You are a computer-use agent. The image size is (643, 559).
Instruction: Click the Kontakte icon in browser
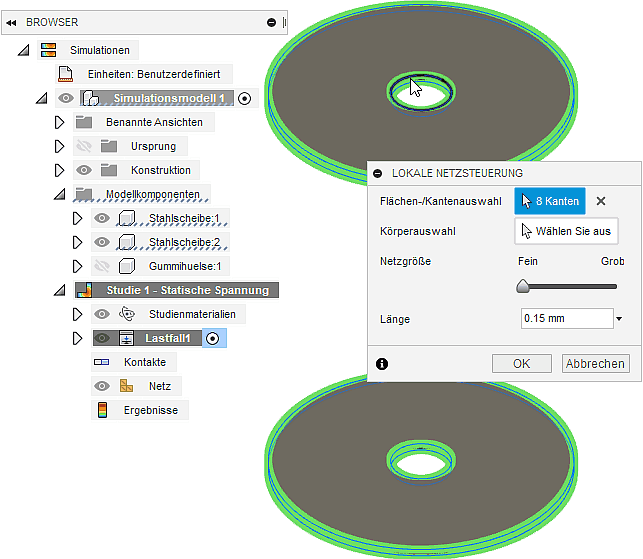(102, 362)
